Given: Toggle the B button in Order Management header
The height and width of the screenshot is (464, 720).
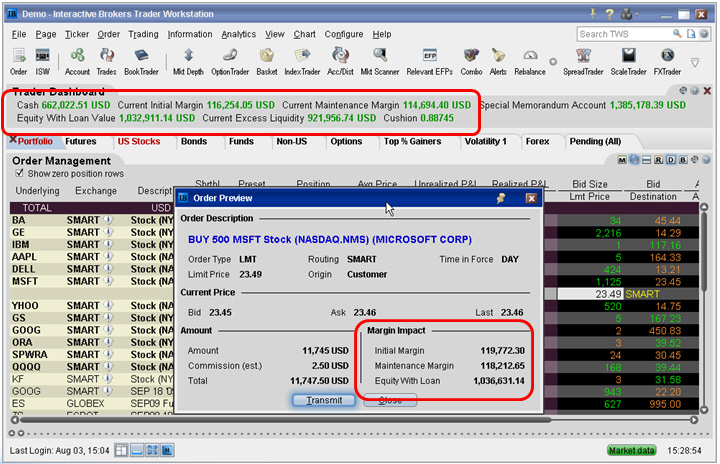Looking at the screenshot, I should pyautogui.click(x=683, y=160).
